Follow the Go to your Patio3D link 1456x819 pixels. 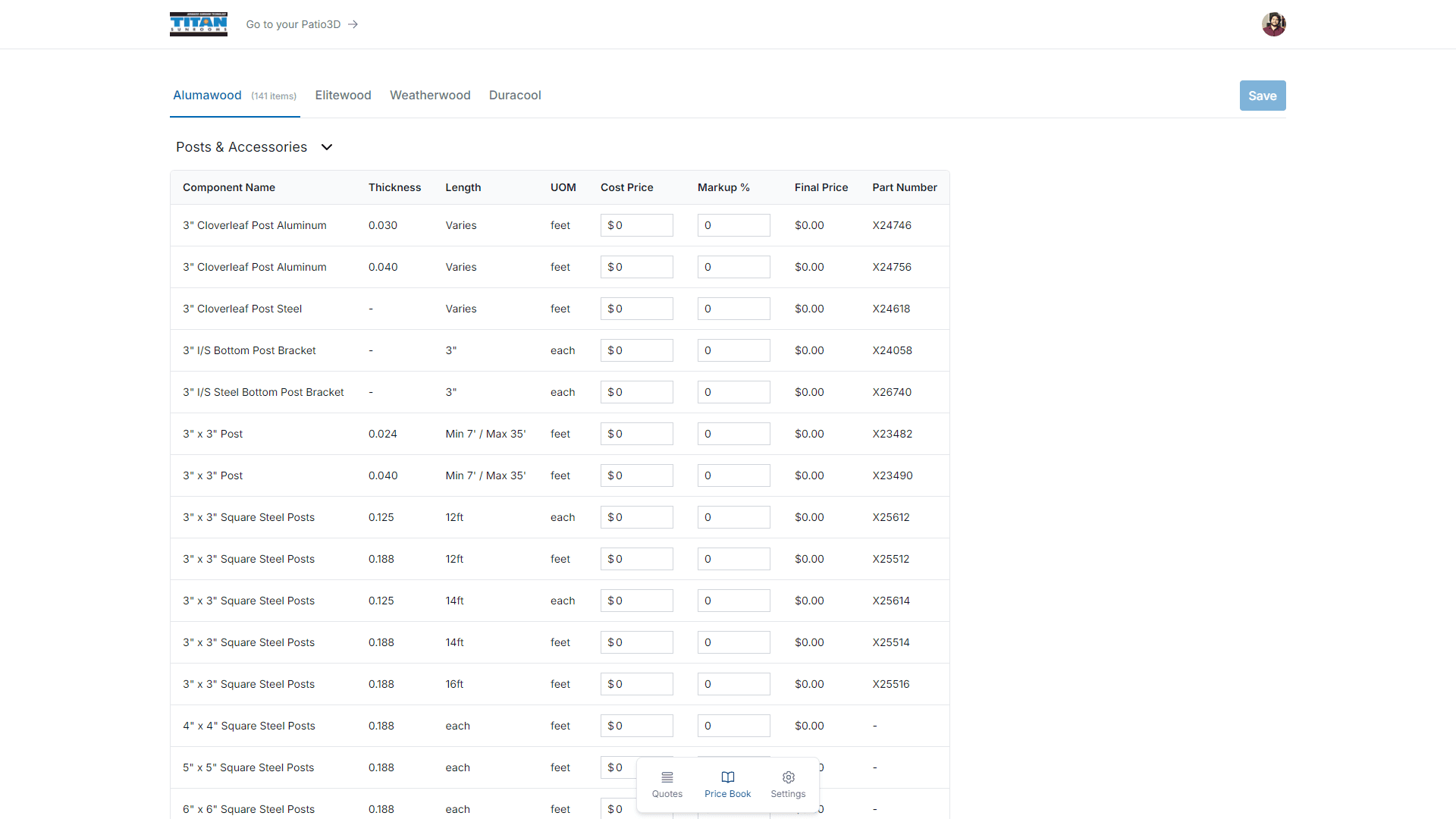point(293,24)
